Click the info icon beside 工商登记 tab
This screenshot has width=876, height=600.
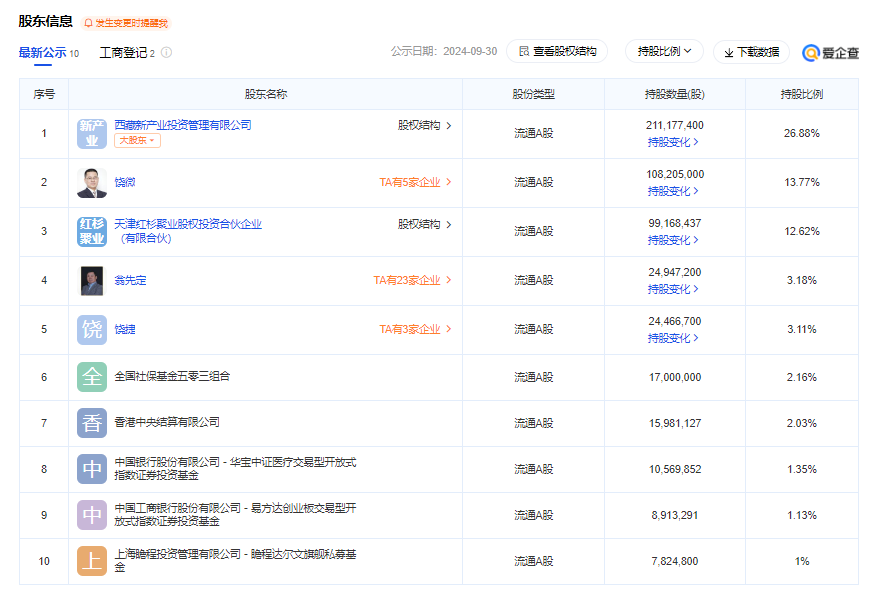coord(166,52)
